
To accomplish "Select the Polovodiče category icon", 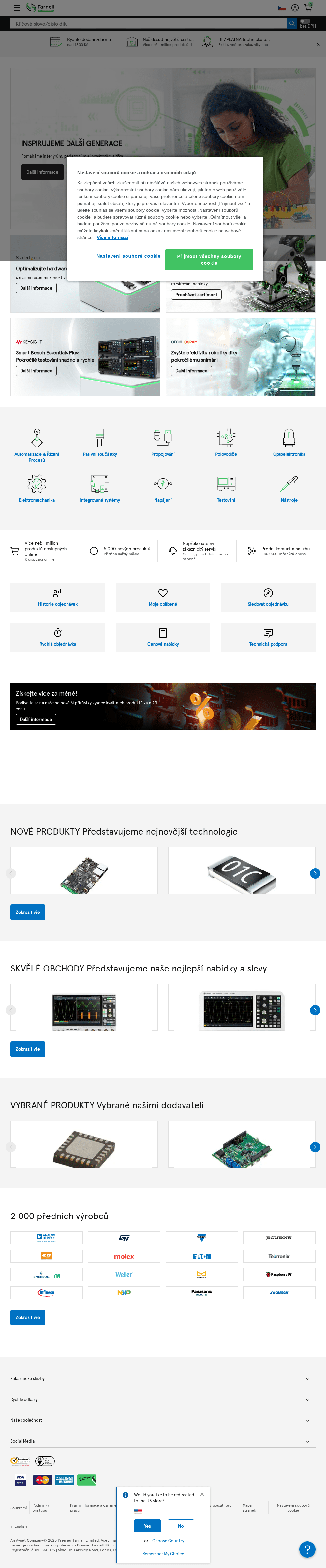I will [226, 438].
